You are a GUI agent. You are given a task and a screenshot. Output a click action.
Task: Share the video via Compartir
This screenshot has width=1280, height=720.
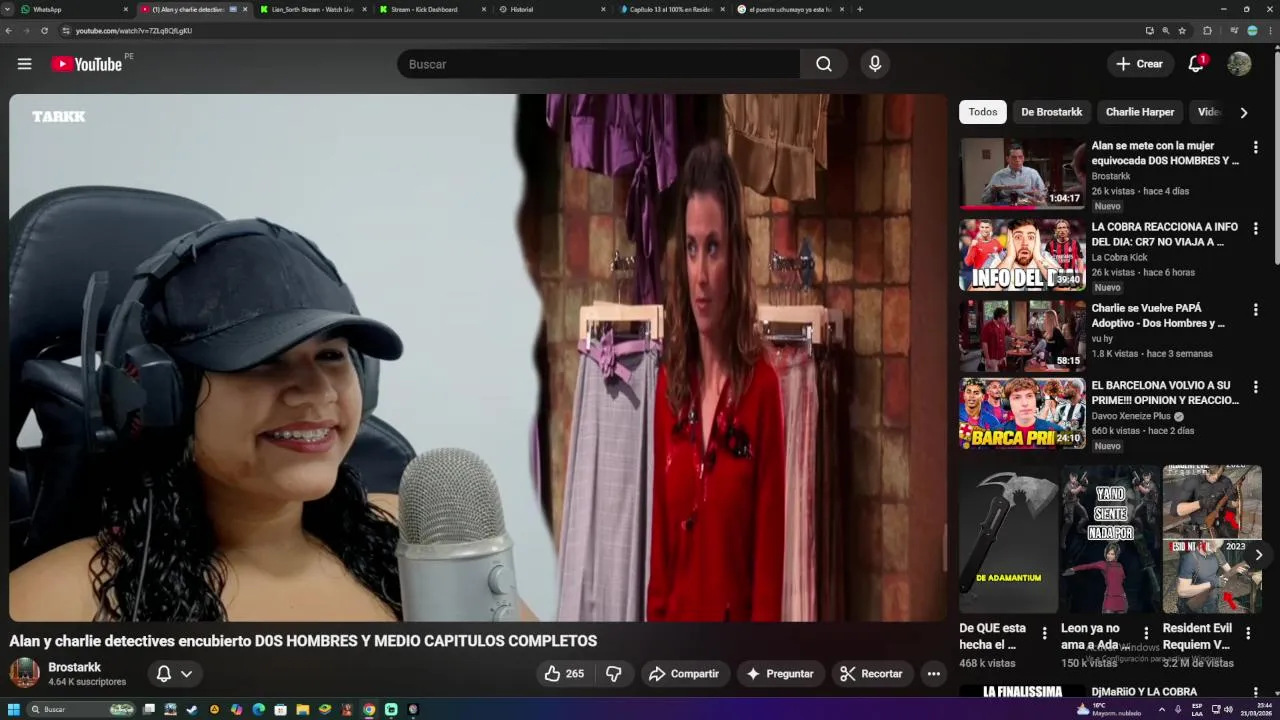(x=684, y=674)
